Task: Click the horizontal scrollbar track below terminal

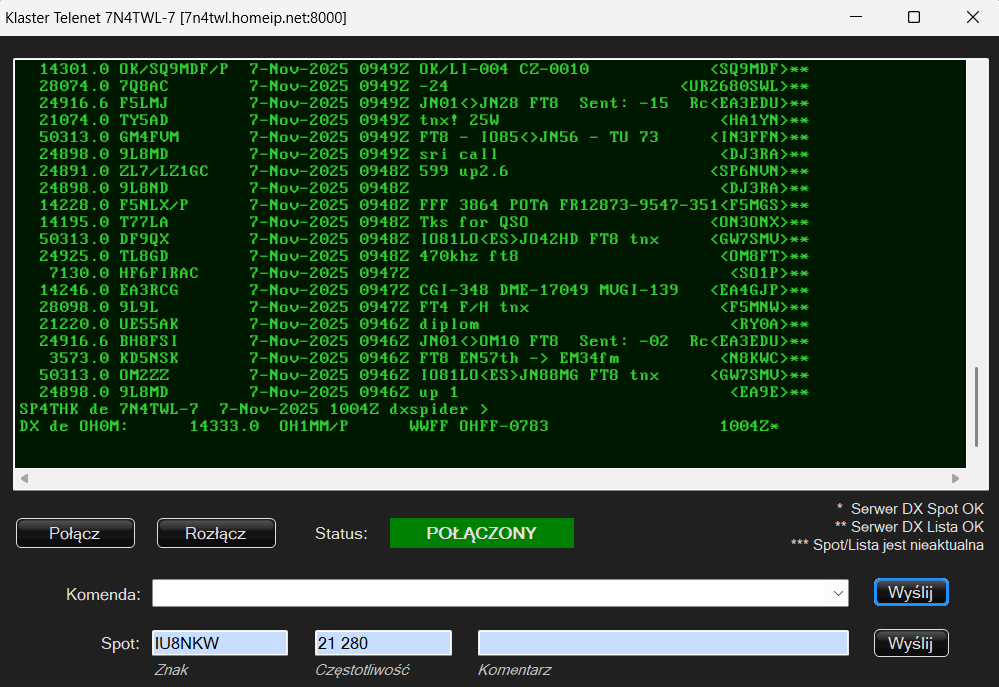Action: (490, 479)
